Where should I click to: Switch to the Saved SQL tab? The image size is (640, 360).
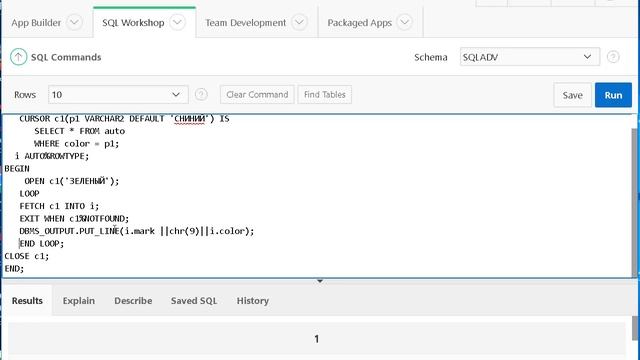point(194,301)
